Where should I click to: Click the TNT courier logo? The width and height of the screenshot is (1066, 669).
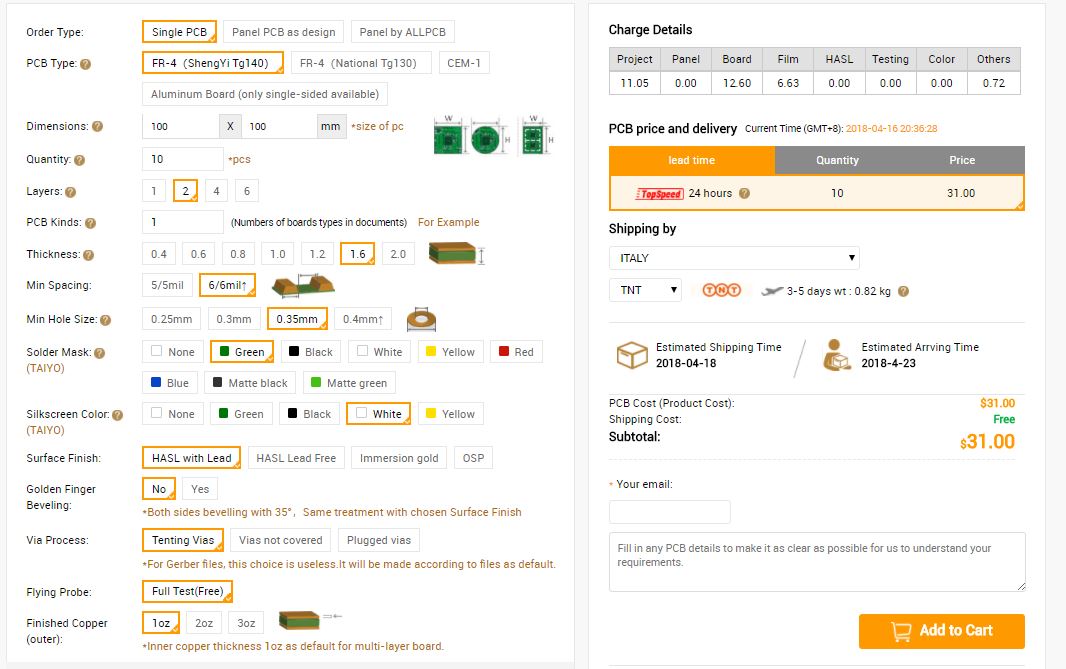(x=721, y=290)
